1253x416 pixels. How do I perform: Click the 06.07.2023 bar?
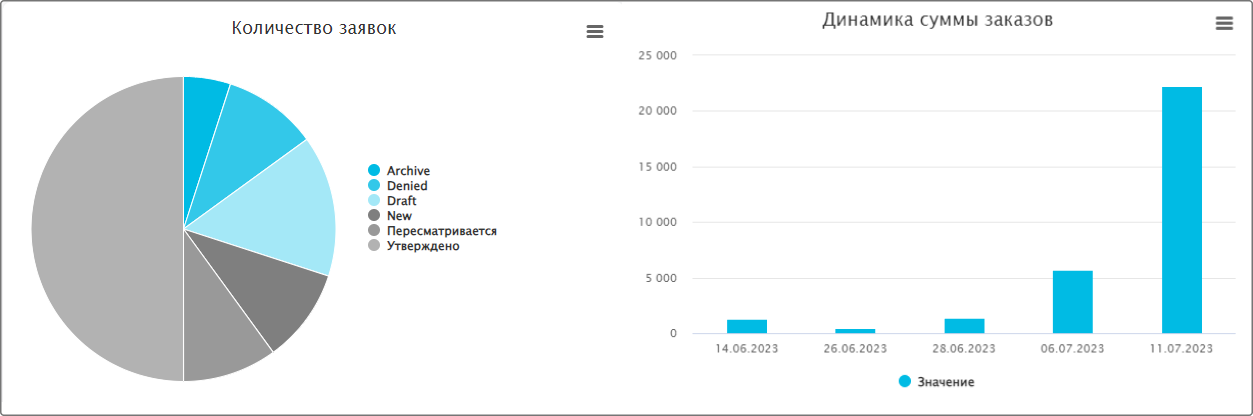(1072, 302)
